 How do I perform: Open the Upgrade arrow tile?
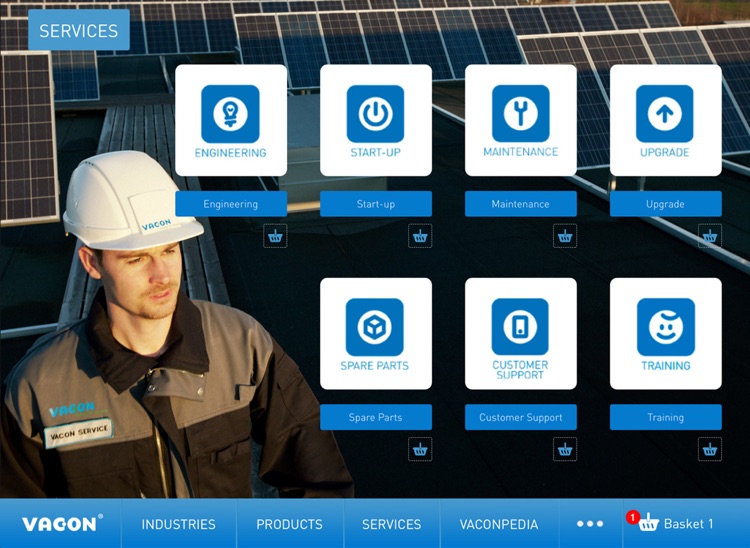(x=666, y=121)
